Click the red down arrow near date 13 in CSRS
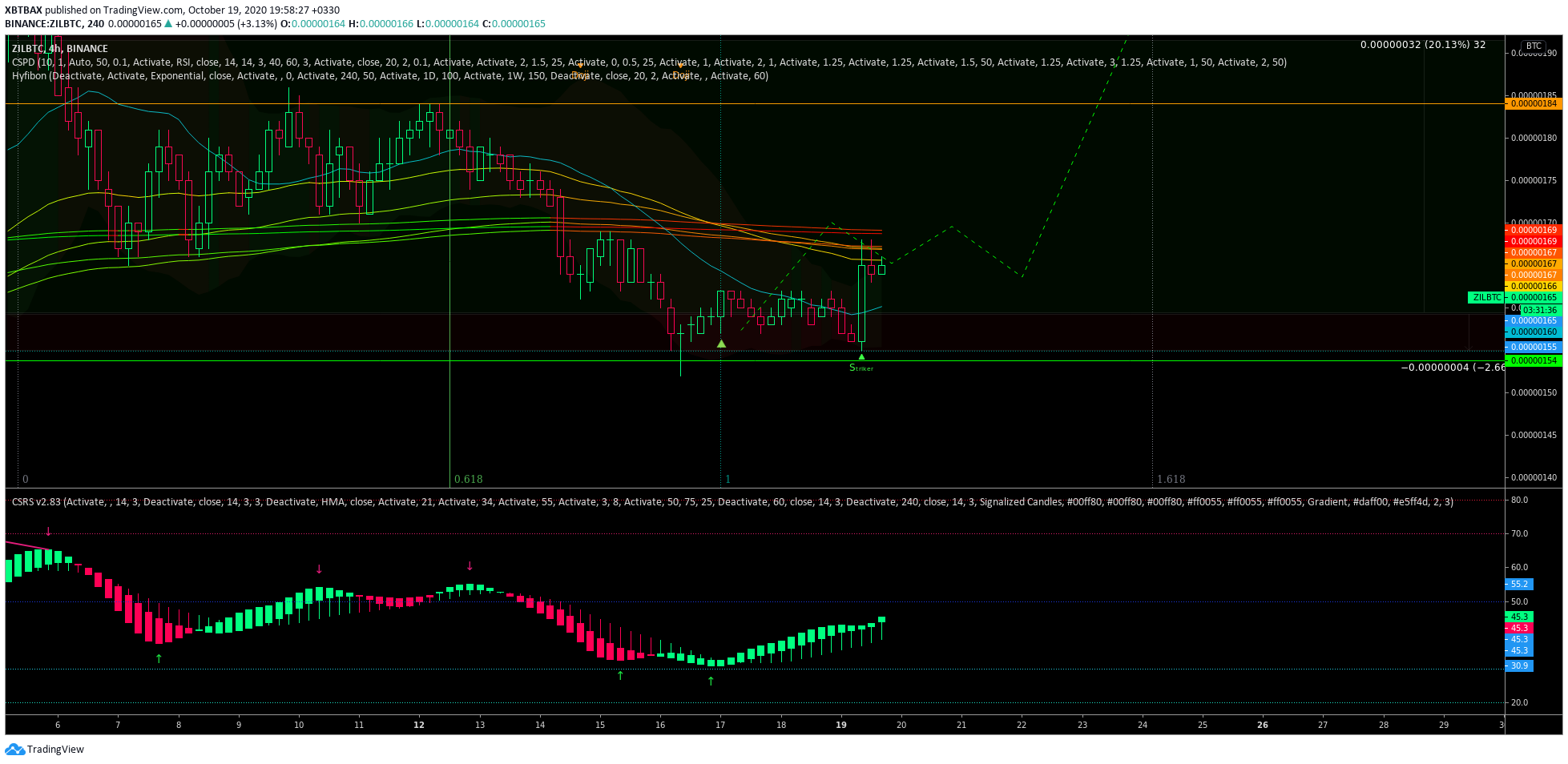This screenshot has height=764, width=1568. coord(470,566)
